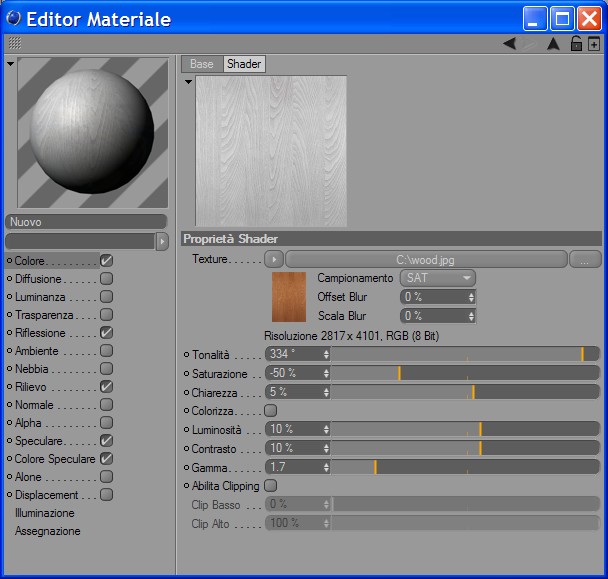Click the Luminosità animation circle
Screen dimensions: 608x579
pos(186,430)
